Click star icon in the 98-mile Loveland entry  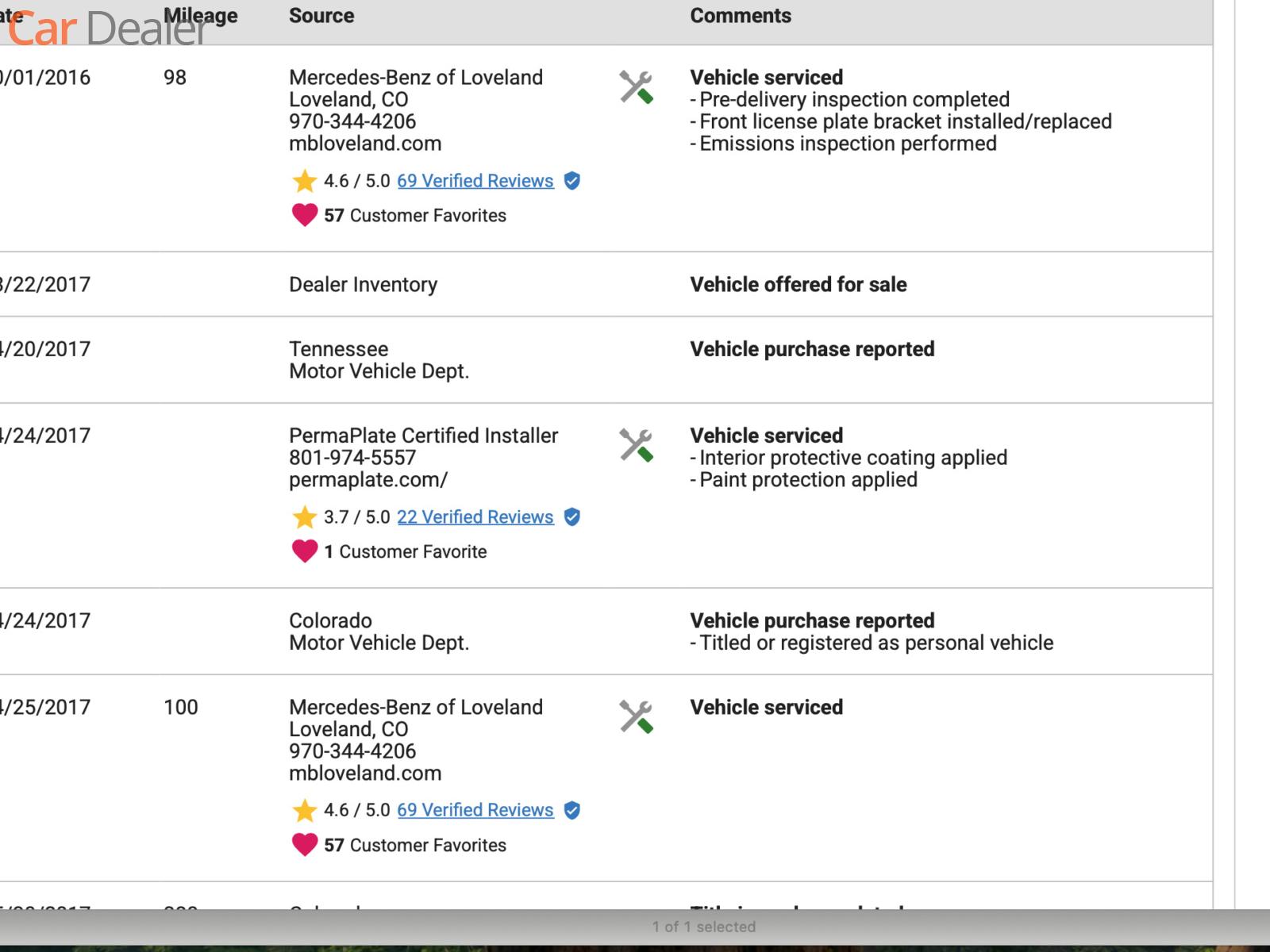pos(304,181)
